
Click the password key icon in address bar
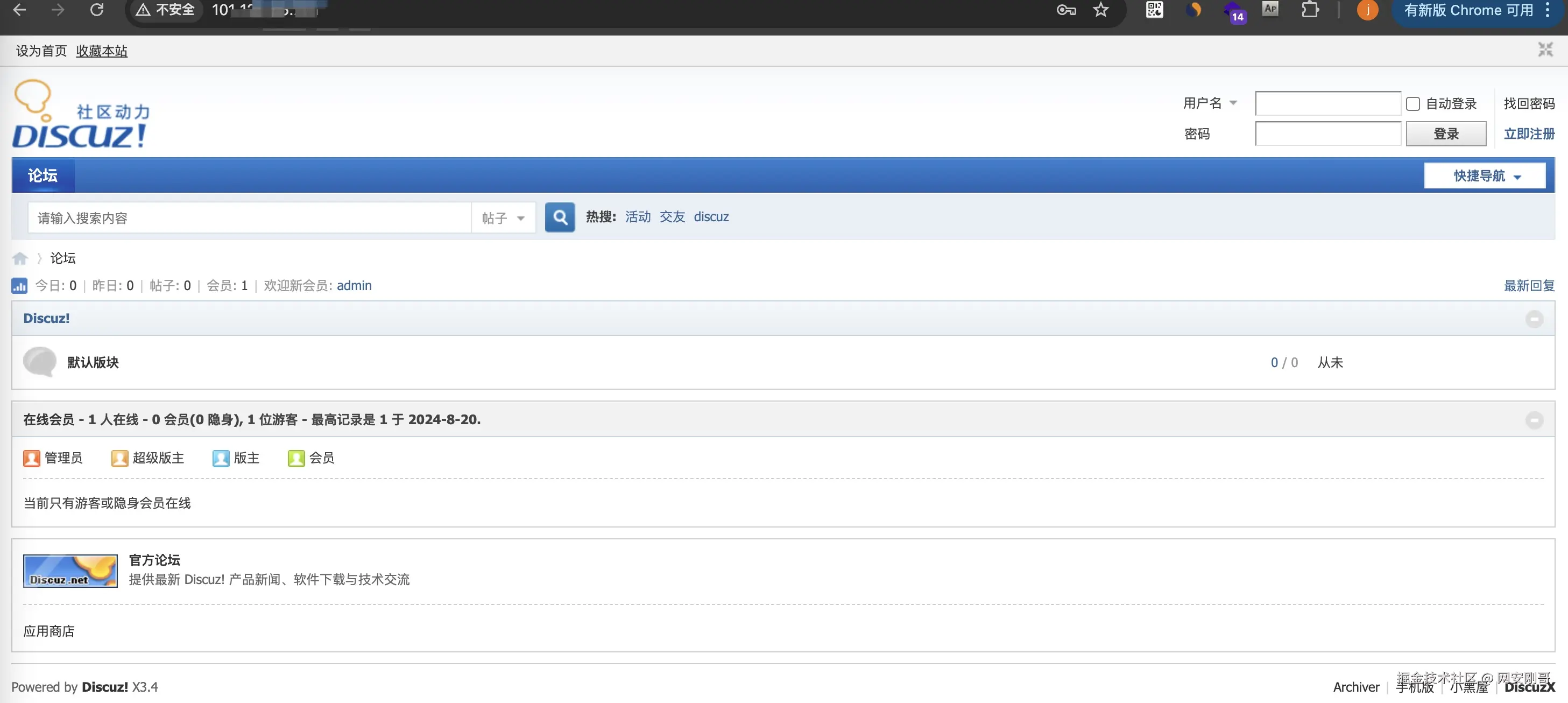(x=1066, y=10)
